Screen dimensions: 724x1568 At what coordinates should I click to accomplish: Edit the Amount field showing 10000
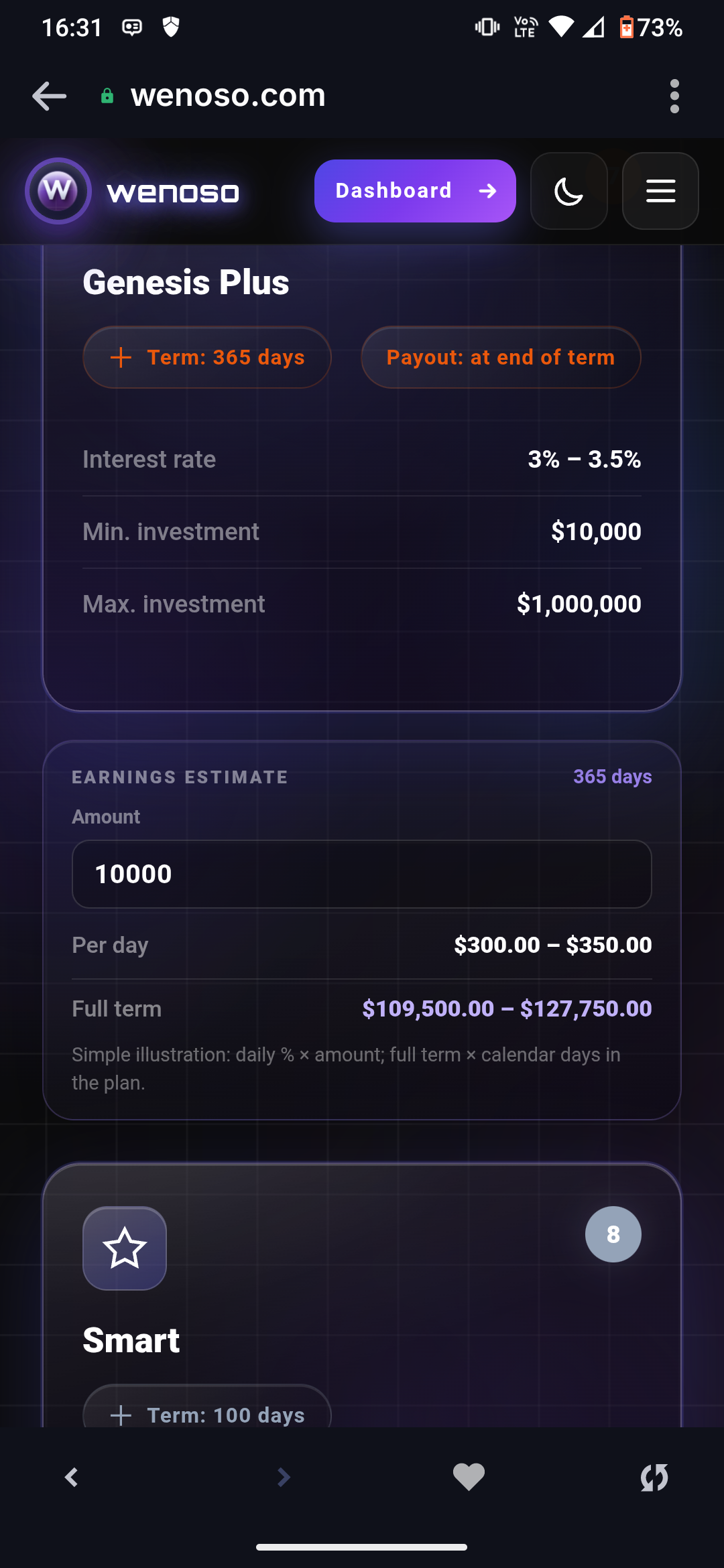[362, 874]
